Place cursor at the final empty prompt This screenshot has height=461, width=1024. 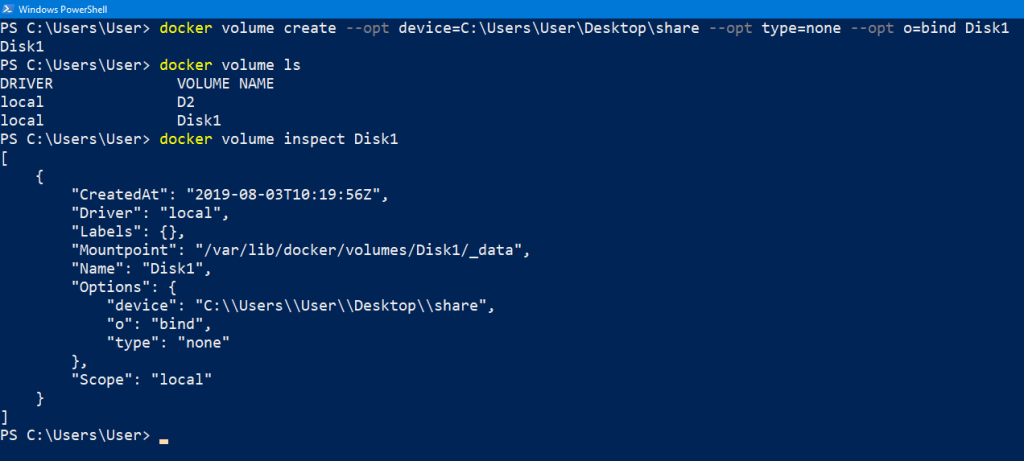(163, 436)
